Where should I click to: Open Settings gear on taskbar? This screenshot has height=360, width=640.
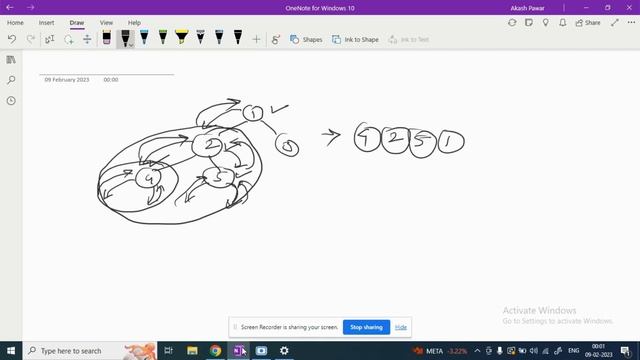pos(284,351)
